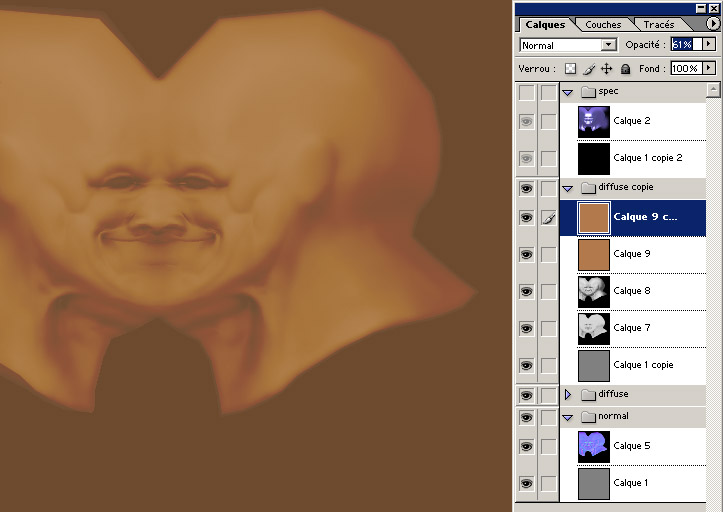Minimize the layers palette window
Screen dimensions: 723x512
click(701, 8)
